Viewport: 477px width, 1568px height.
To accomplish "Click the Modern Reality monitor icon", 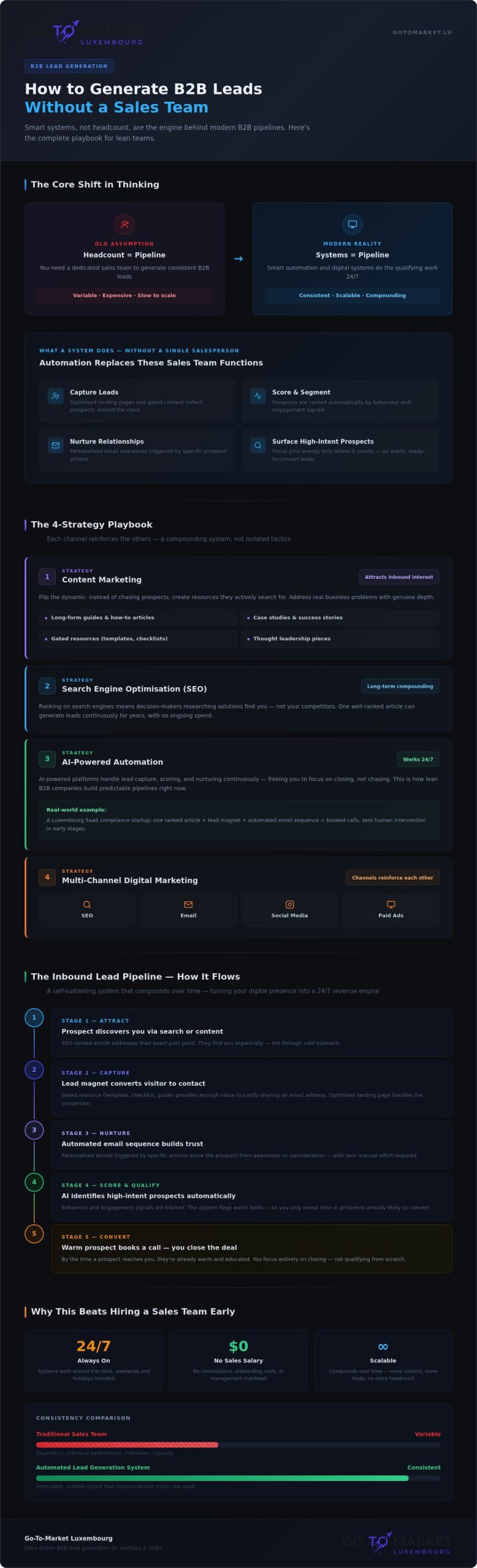I will pos(353,224).
